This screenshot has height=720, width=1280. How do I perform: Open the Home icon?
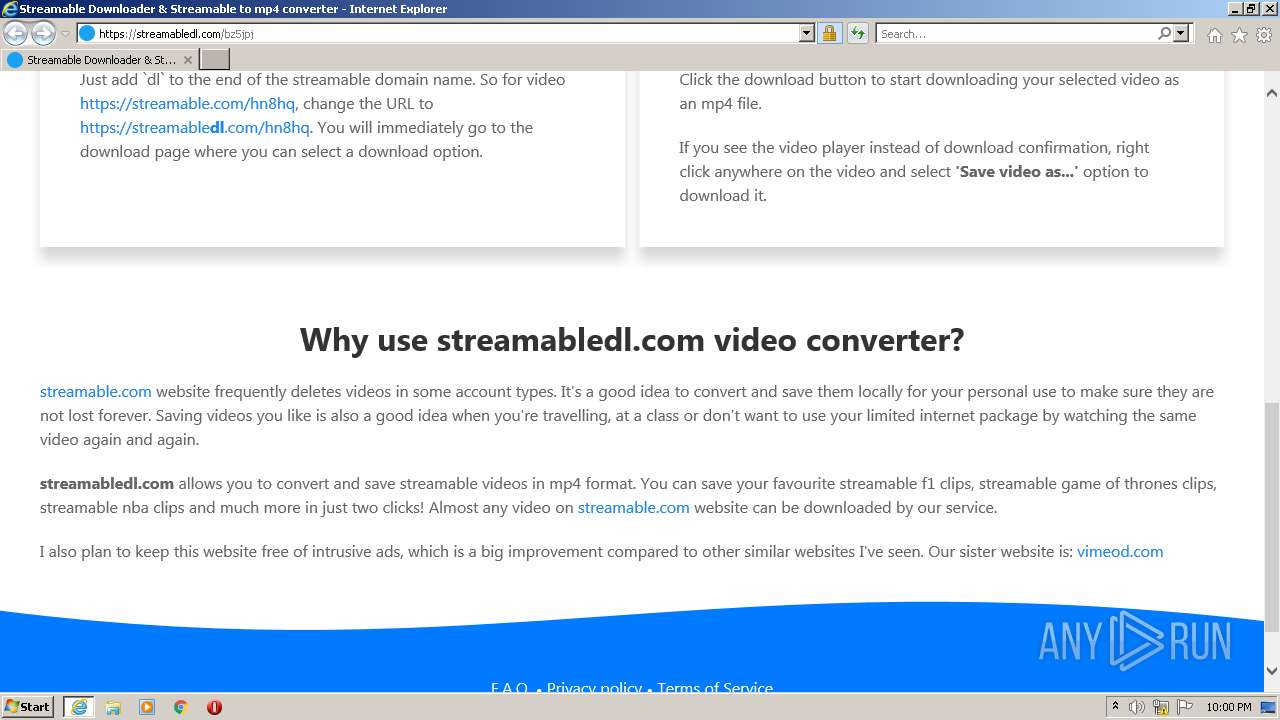pos(1214,35)
